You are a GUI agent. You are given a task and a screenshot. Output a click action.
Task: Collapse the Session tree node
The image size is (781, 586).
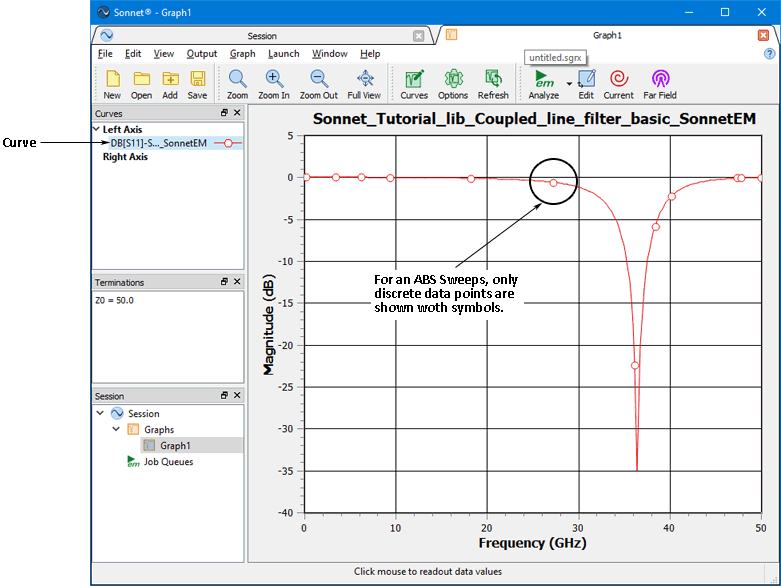click(x=100, y=413)
